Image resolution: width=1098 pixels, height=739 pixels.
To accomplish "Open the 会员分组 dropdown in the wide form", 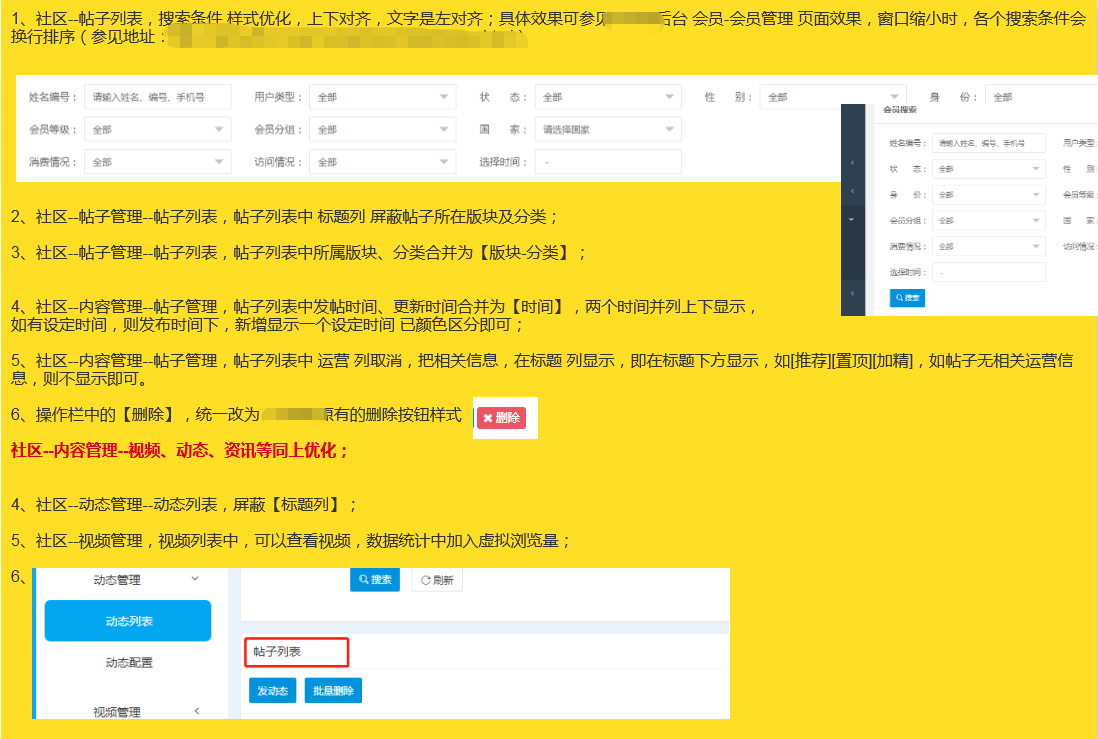I will click(382, 129).
